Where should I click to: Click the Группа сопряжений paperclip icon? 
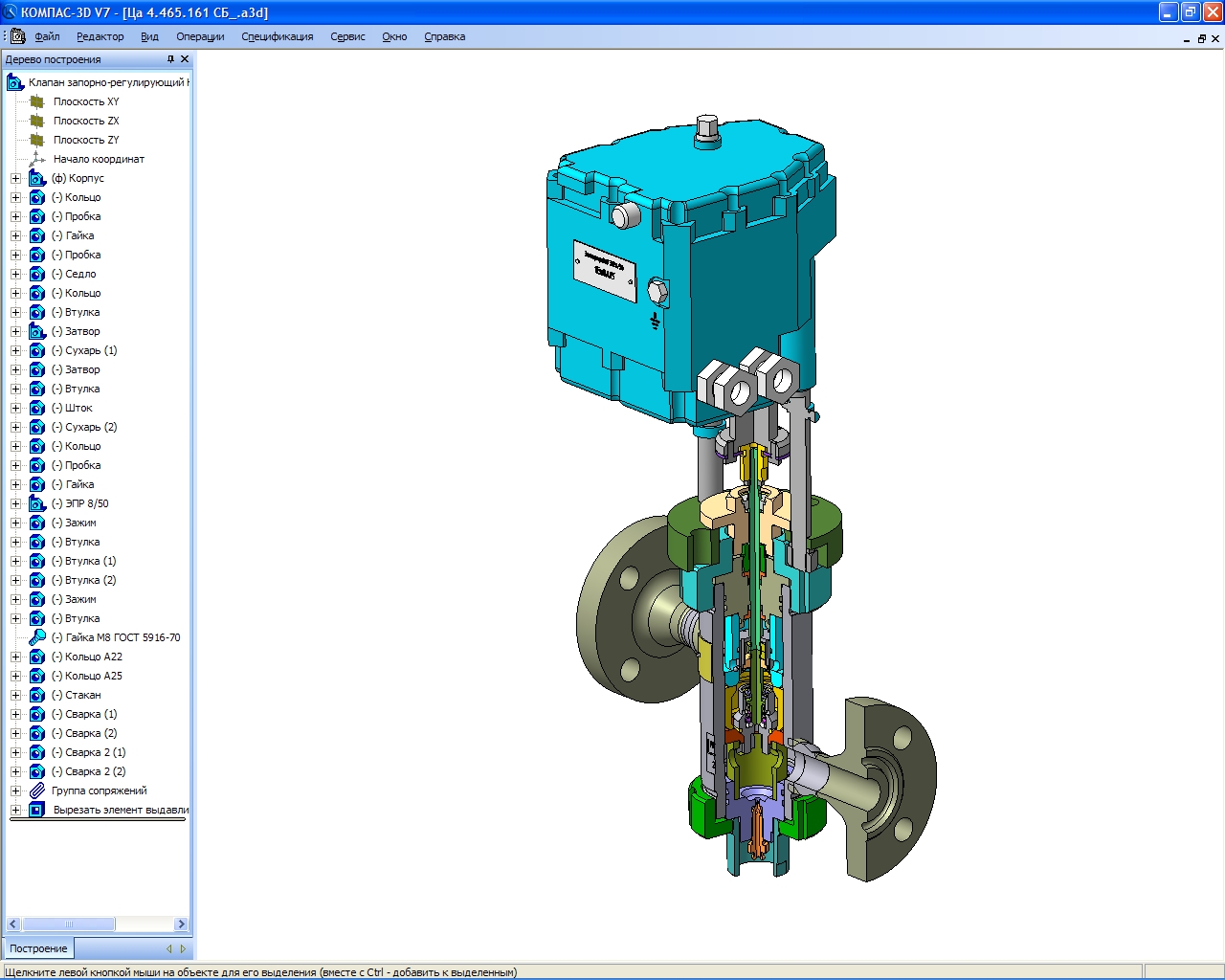pyautogui.click(x=37, y=791)
